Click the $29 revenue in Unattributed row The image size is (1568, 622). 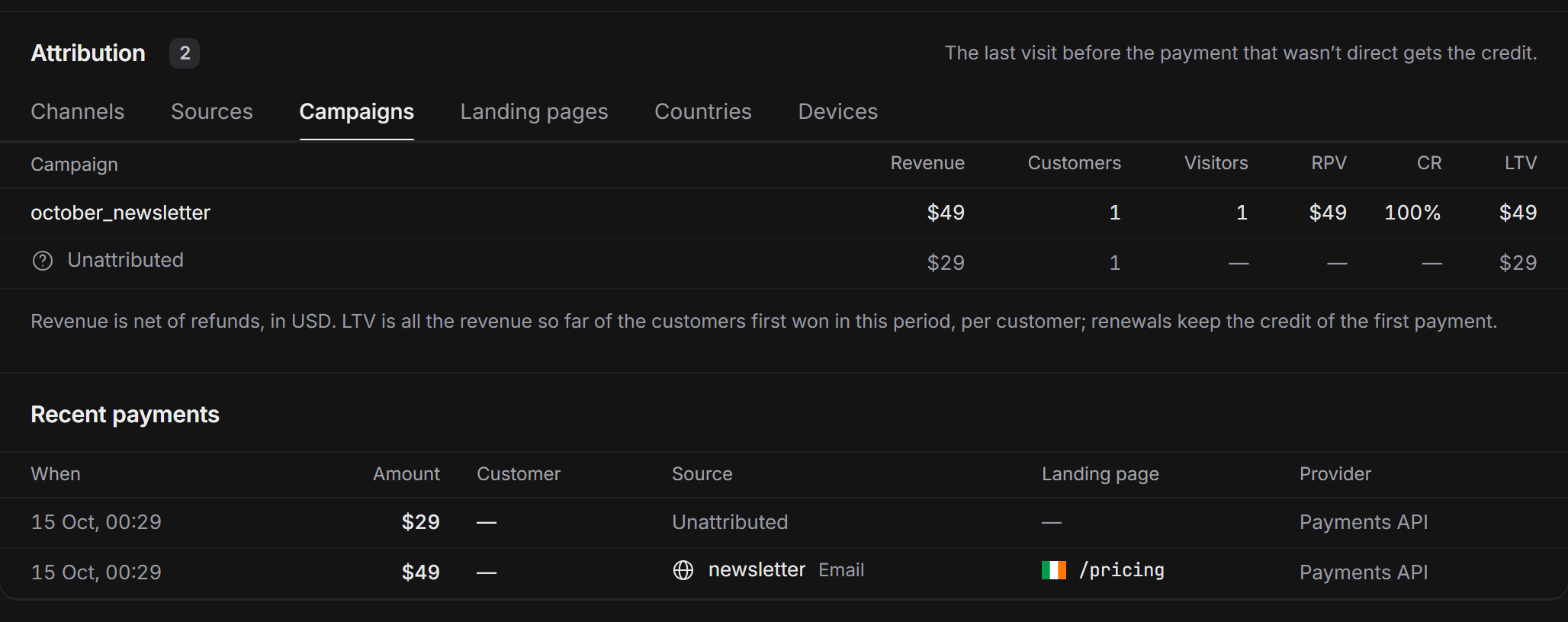(946, 263)
